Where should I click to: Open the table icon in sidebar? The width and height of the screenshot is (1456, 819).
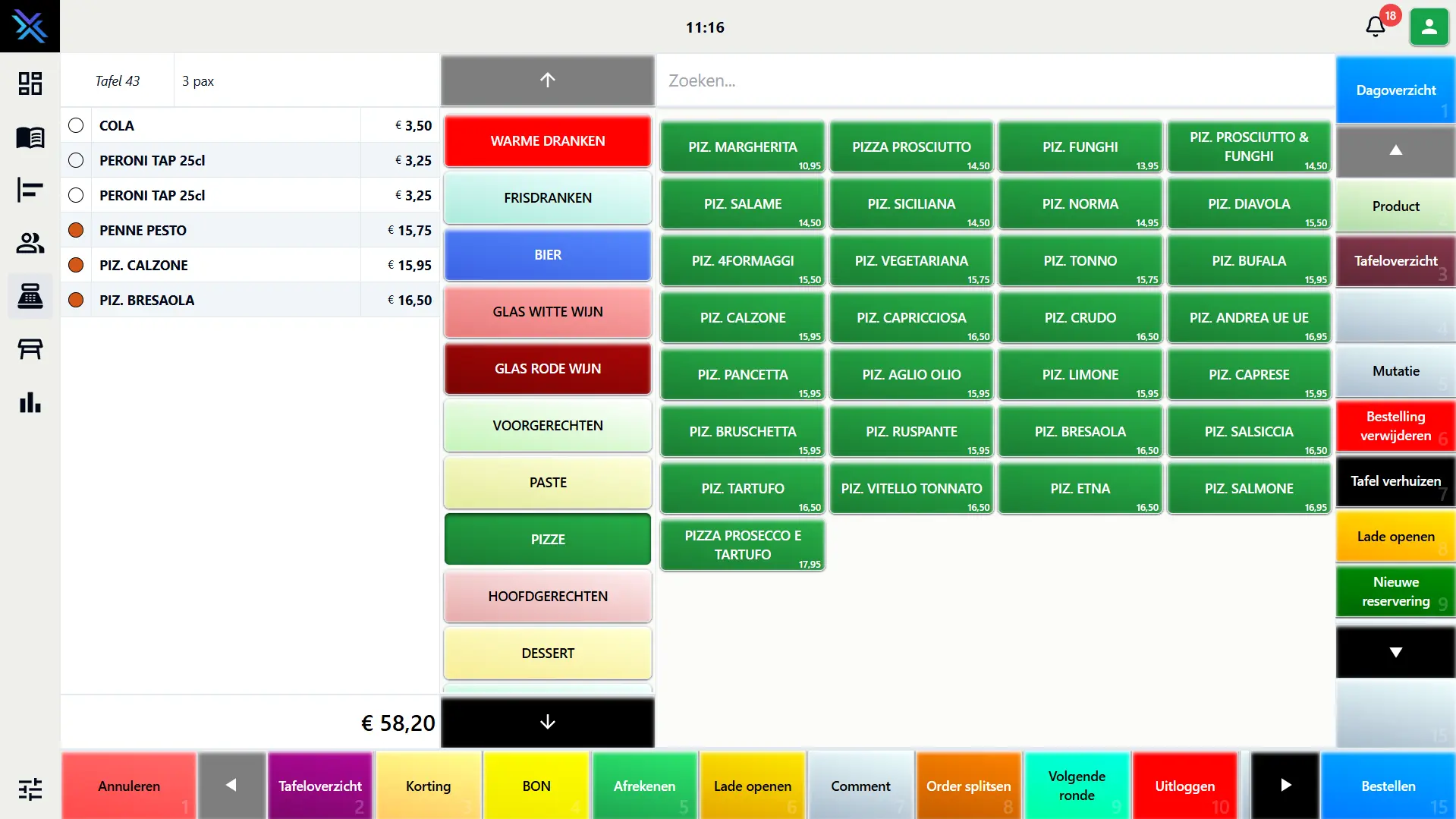coord(30,349)
